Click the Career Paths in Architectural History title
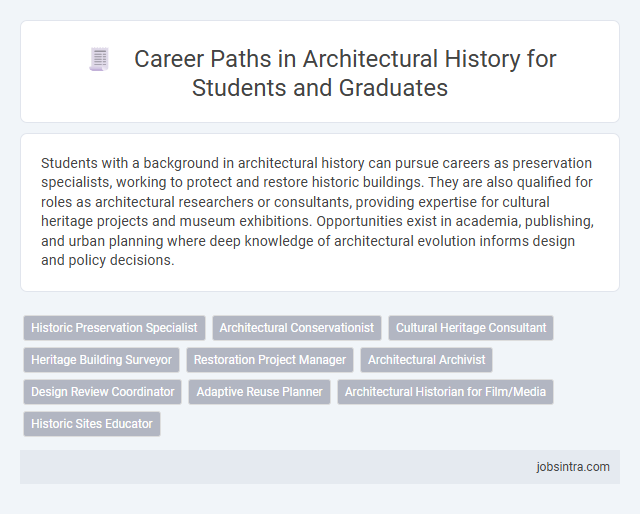The image size is (640, 514). [345, 73]
